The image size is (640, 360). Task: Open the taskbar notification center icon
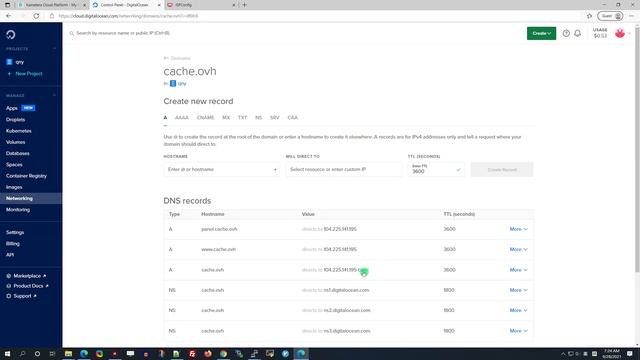(630, 353)
